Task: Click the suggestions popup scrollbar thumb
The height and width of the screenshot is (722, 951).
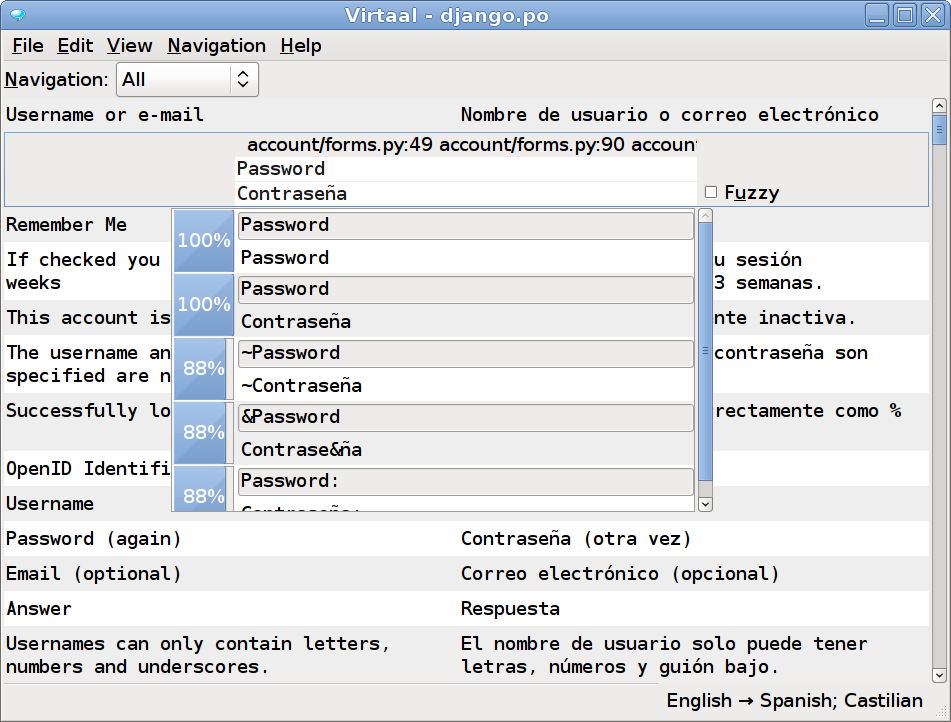Action: coord(705,350)
